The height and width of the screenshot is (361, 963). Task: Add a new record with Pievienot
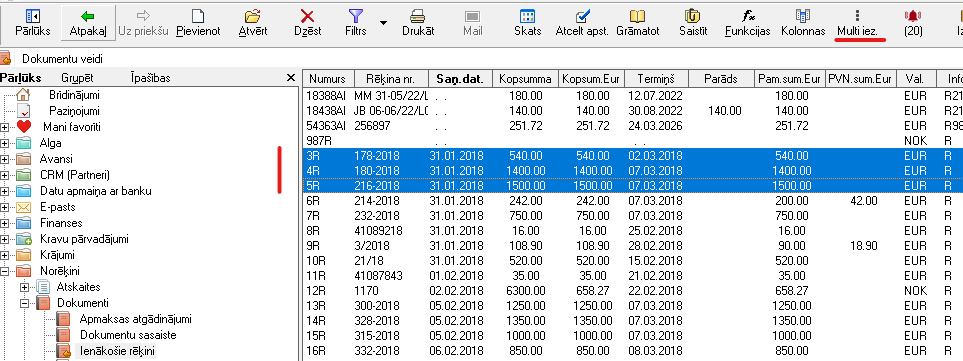tap(198, 22)
